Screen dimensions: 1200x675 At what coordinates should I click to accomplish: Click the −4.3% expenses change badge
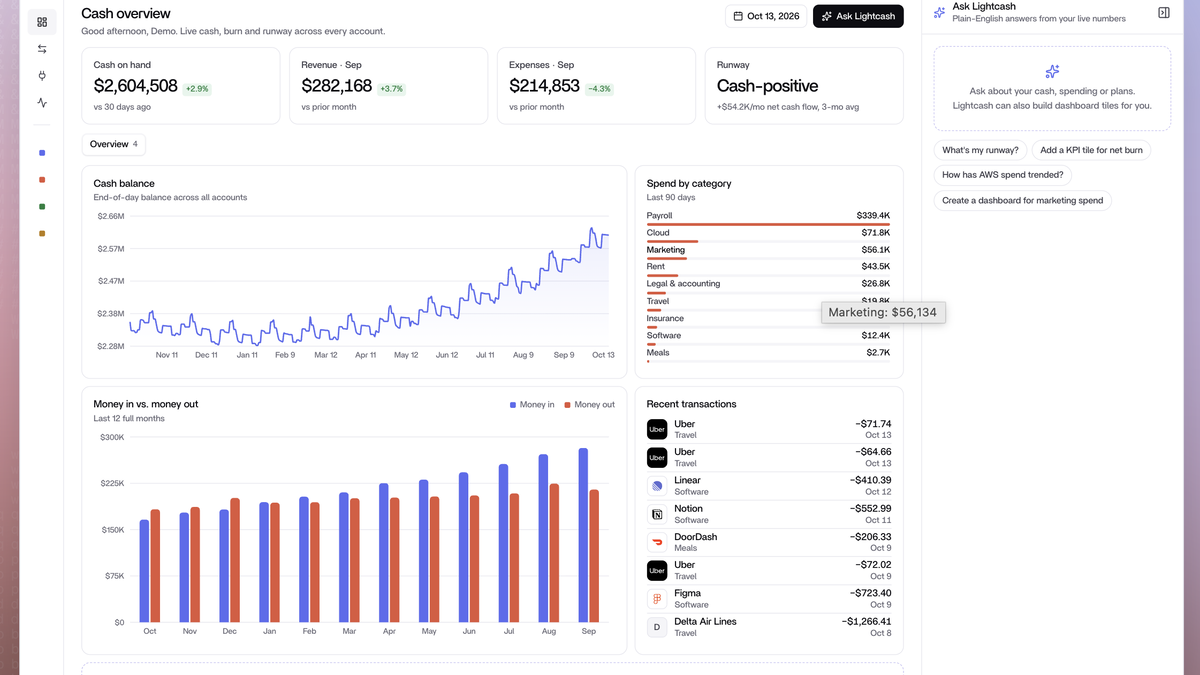599,89
